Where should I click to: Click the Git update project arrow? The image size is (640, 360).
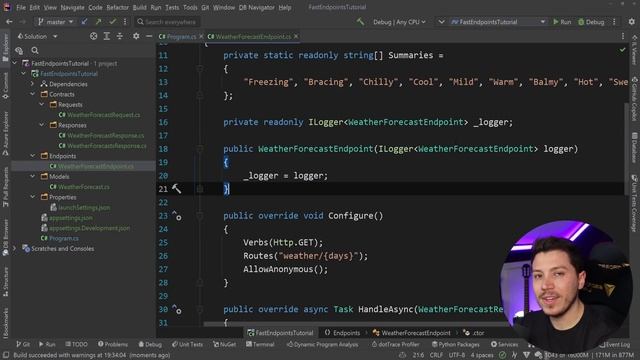click(x=84, y=22)
